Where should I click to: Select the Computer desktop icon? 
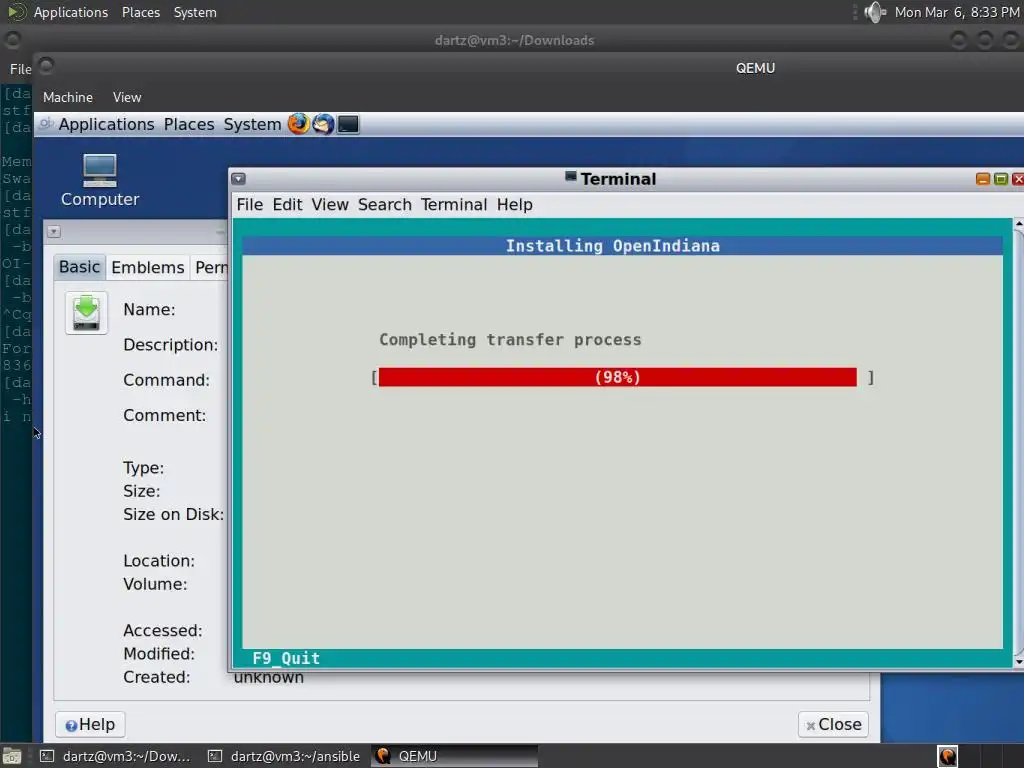(100, 181)
